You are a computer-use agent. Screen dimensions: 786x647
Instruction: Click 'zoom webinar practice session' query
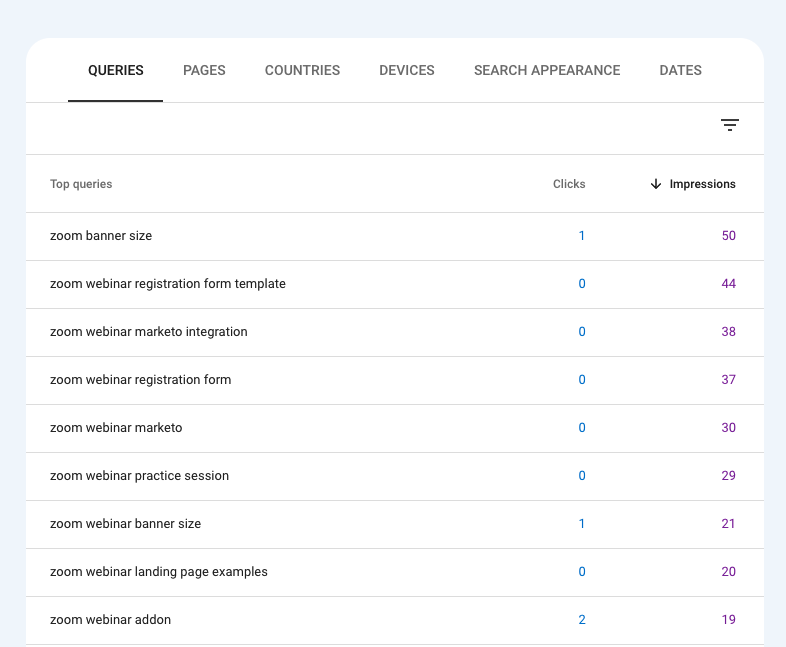[140, 476]
